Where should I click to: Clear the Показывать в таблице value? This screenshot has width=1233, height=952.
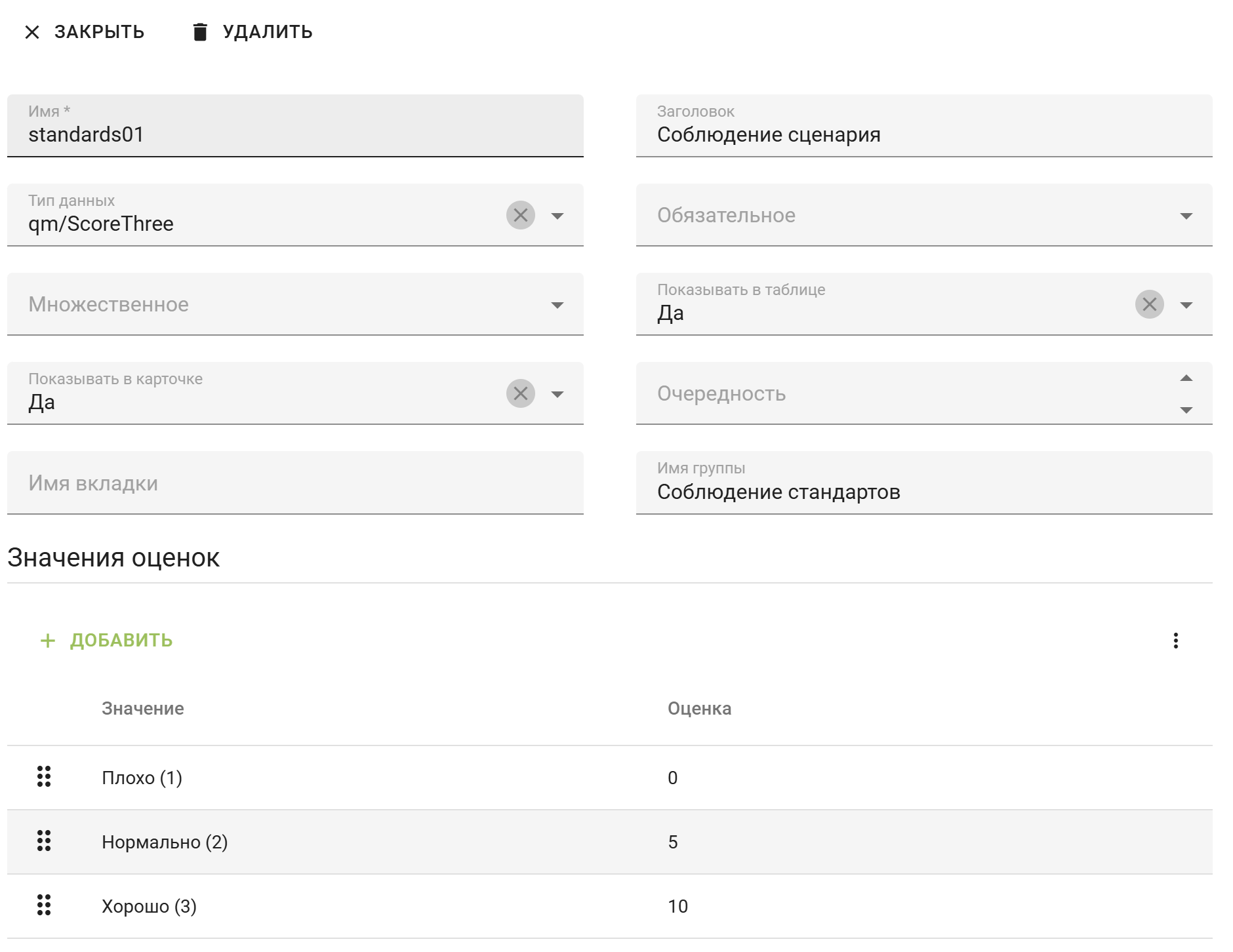click(1149, 304)
